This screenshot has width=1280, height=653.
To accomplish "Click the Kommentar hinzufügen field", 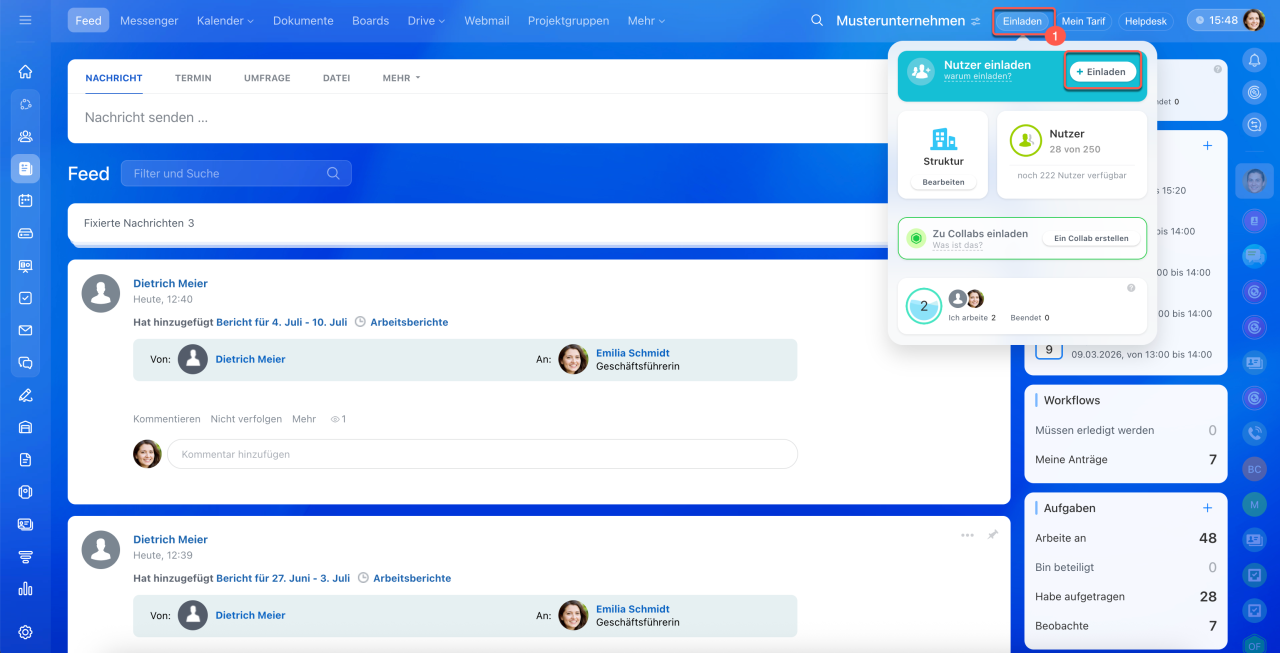I will tap(482, 454).
